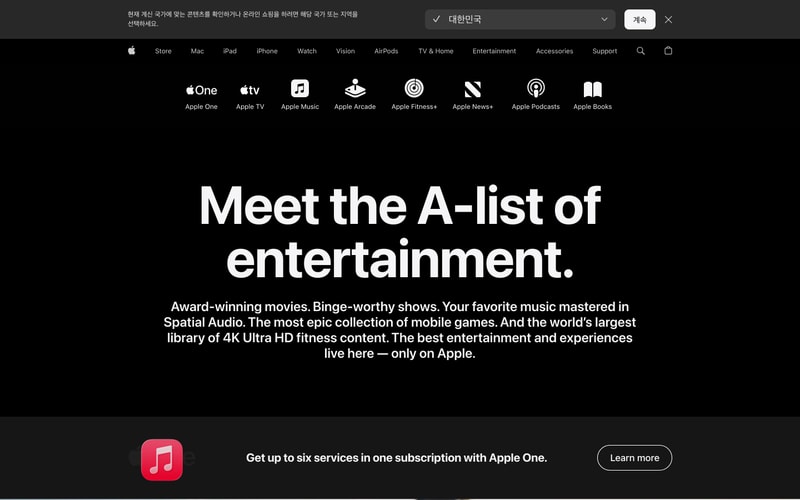Open the search magnifier icon
The height and width of the screenshot is (500, 800).
click(641, 51)
